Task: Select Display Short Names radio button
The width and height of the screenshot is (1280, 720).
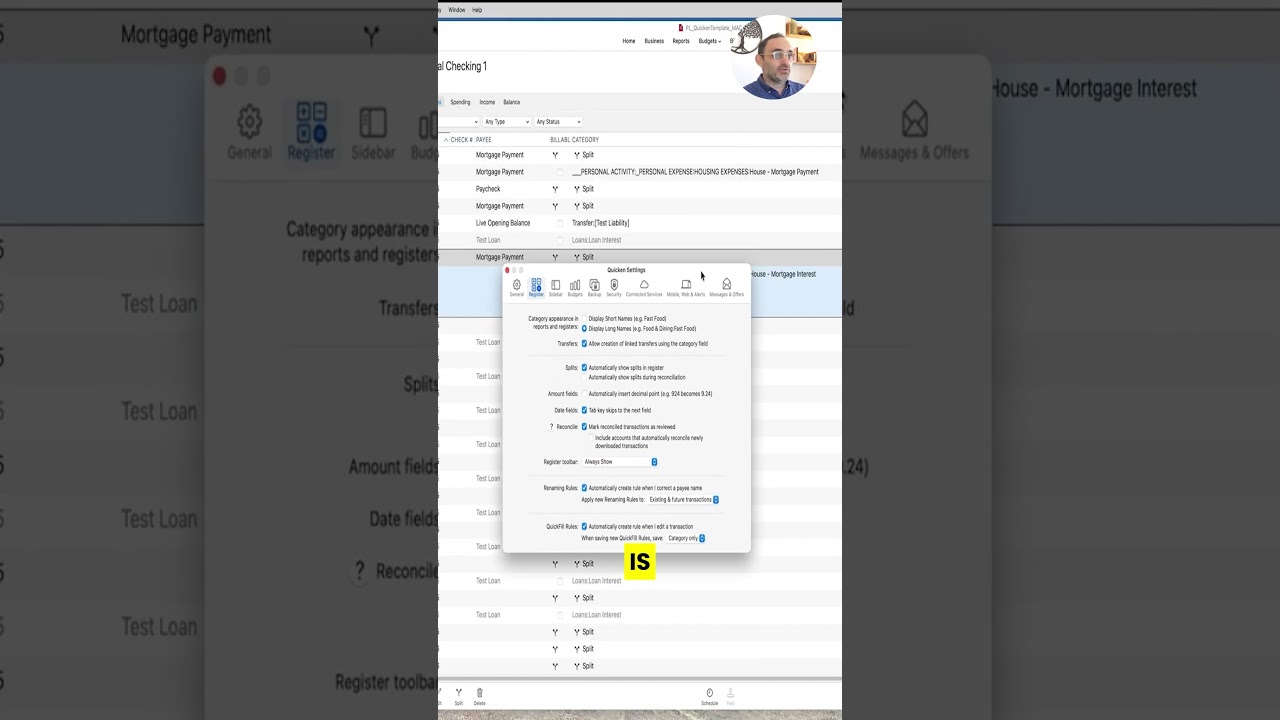Action: pos(584,319)
